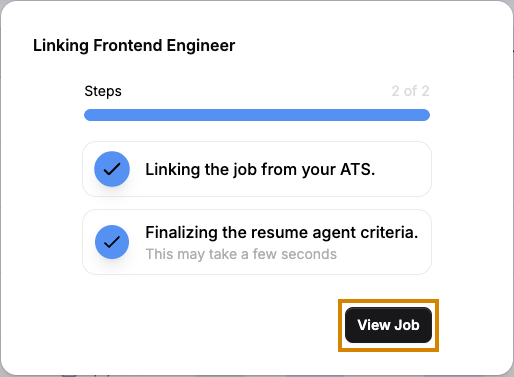Click the word 'Linking' in the first step card
Screen dimensions: 514x377
point(172,169)
